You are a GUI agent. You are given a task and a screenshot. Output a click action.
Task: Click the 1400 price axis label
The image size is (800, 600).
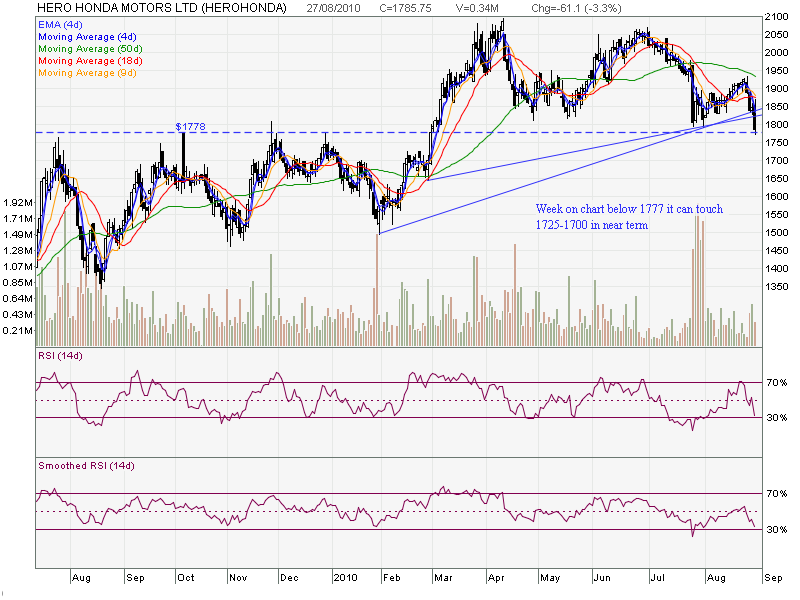point(777,268)
